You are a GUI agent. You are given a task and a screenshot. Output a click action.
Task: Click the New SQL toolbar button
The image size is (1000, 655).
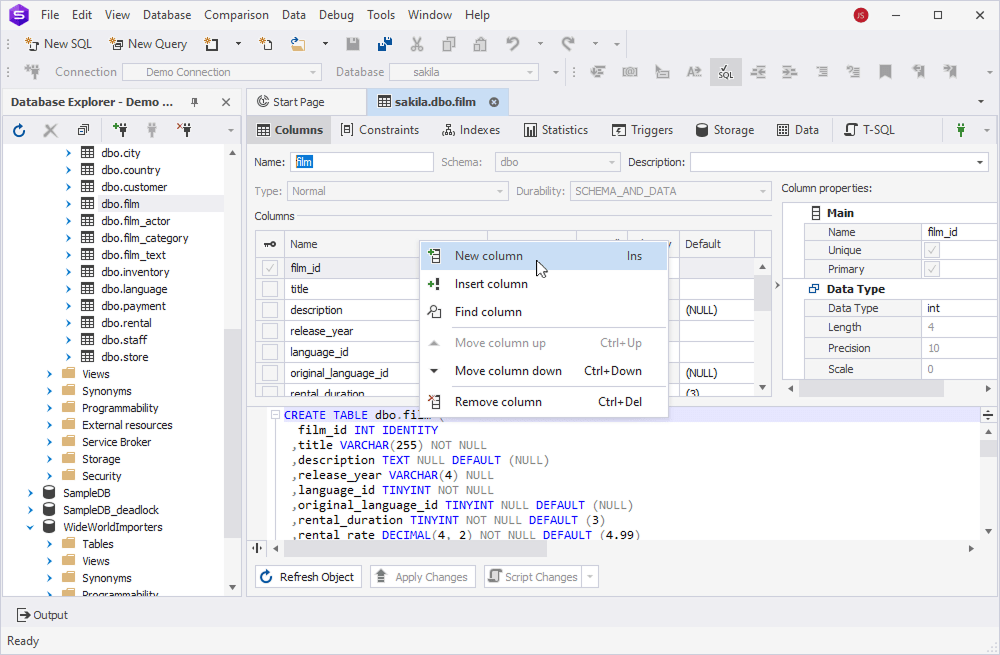pos(58,44)
